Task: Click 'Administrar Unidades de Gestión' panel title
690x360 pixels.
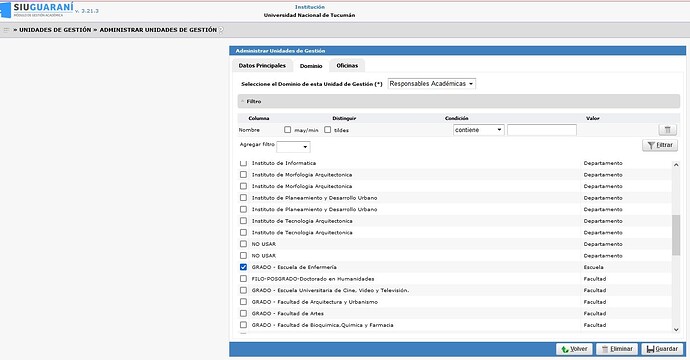Action: (280, 51)
